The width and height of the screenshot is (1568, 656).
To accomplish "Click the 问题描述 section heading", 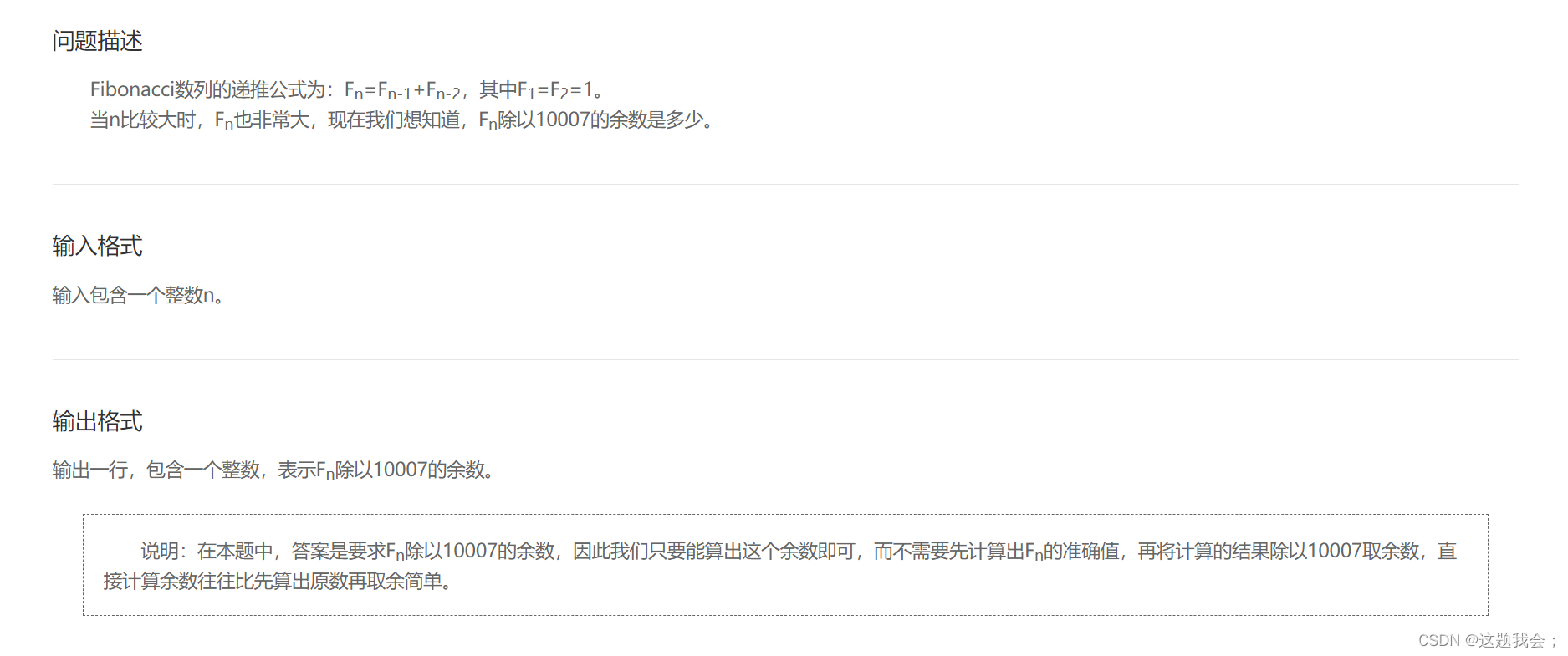I will click(97, 41).
